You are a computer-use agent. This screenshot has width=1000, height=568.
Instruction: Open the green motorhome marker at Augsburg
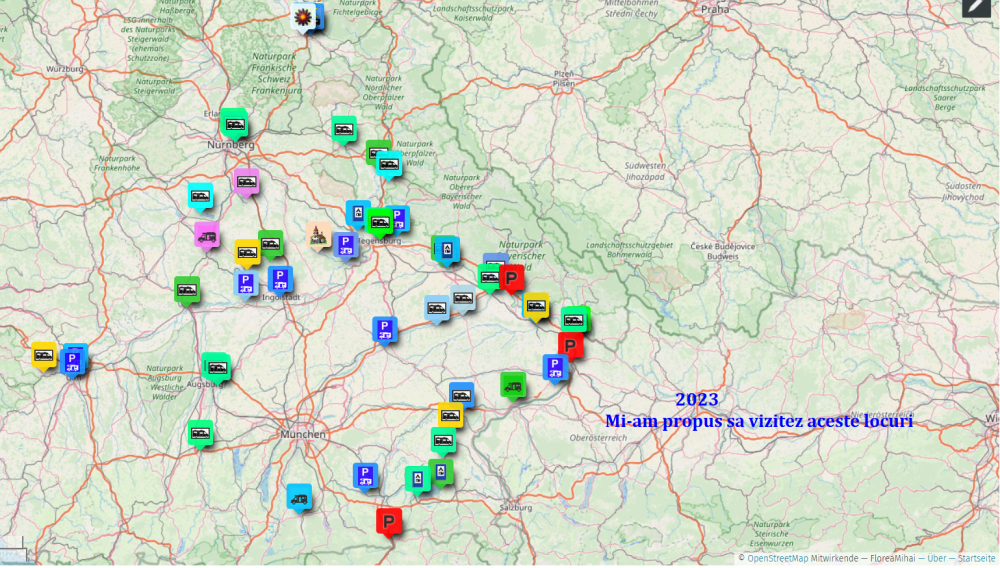coord(217,366)
